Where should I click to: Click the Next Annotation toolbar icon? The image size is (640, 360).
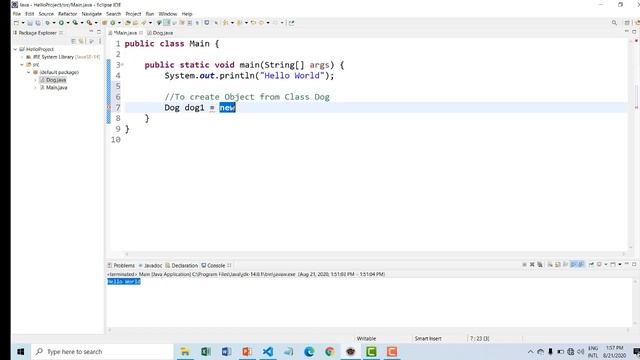pyautogui.click(x=225, y=23)
